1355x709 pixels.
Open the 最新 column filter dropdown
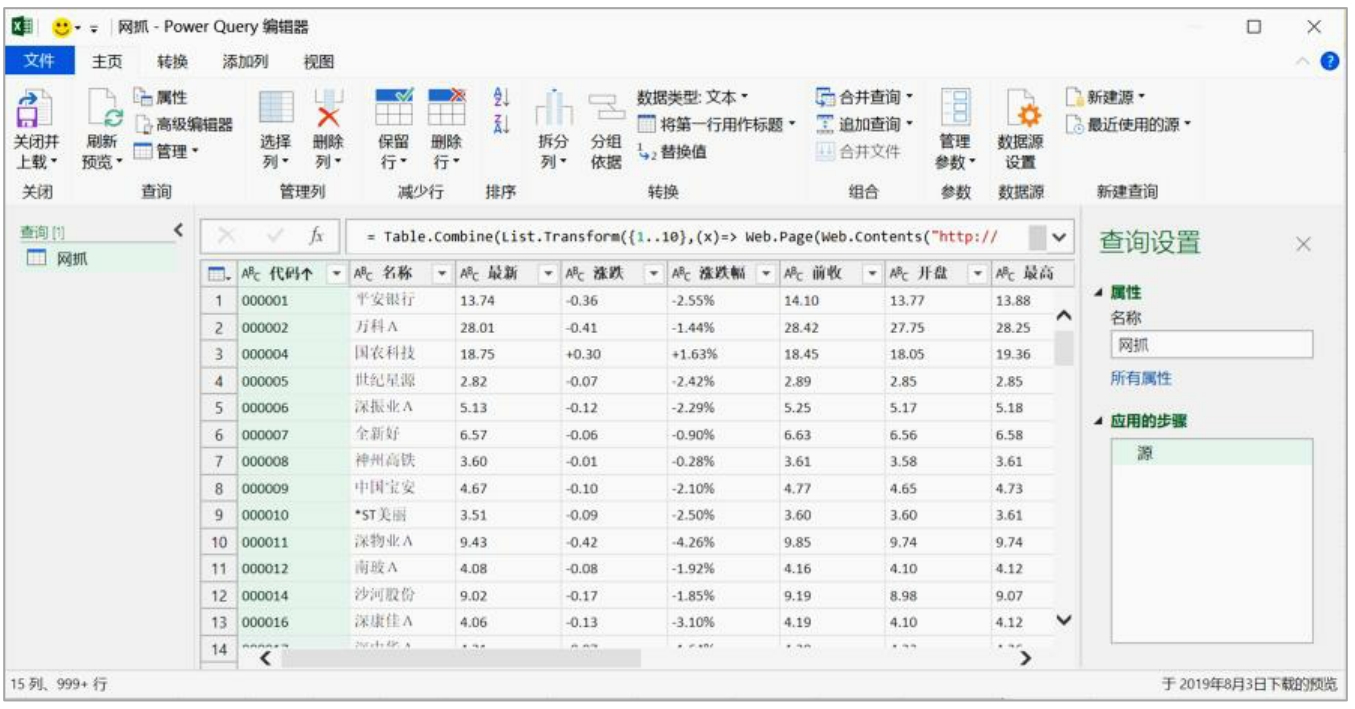[547, 273]
